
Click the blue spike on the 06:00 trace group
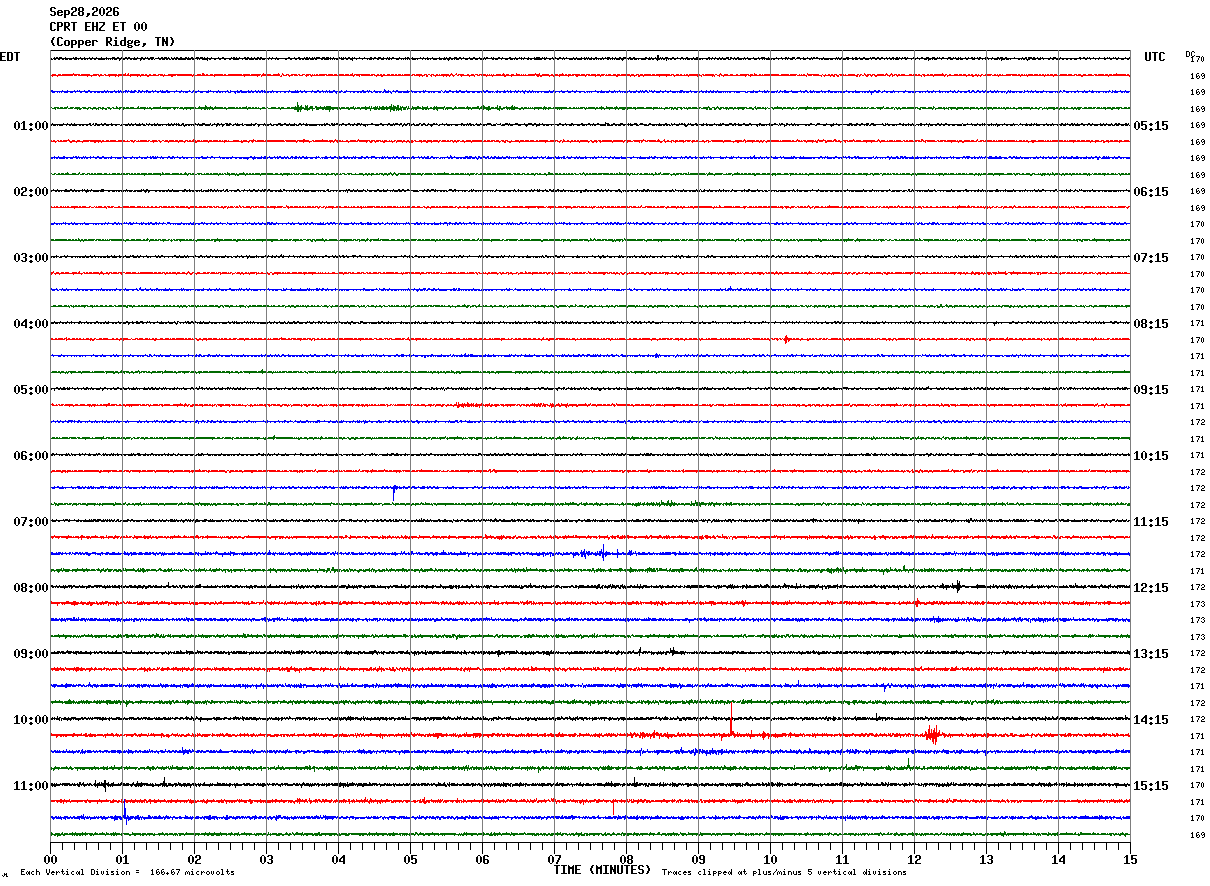(x=394, y=491)
